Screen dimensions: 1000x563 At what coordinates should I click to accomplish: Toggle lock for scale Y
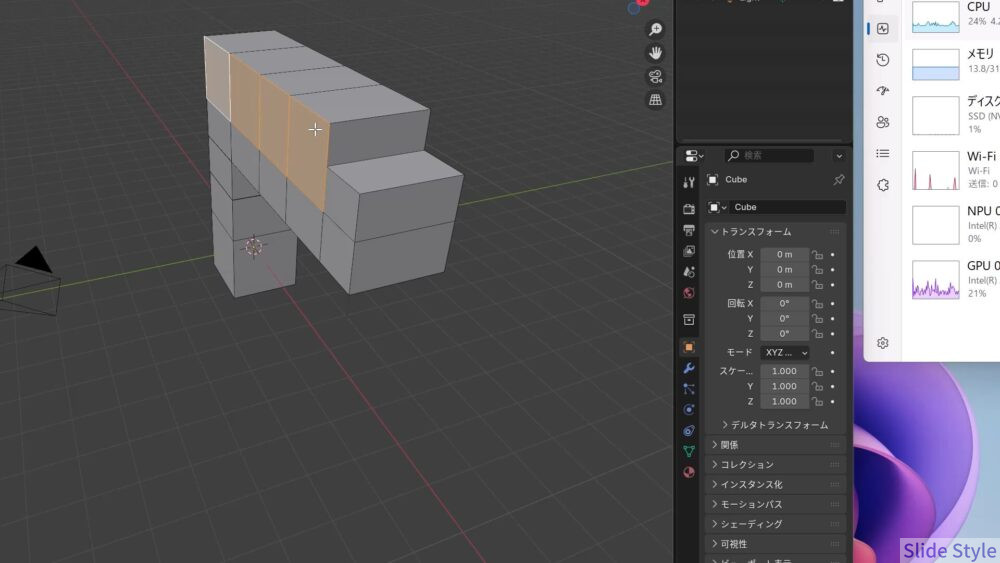point(817,386)
